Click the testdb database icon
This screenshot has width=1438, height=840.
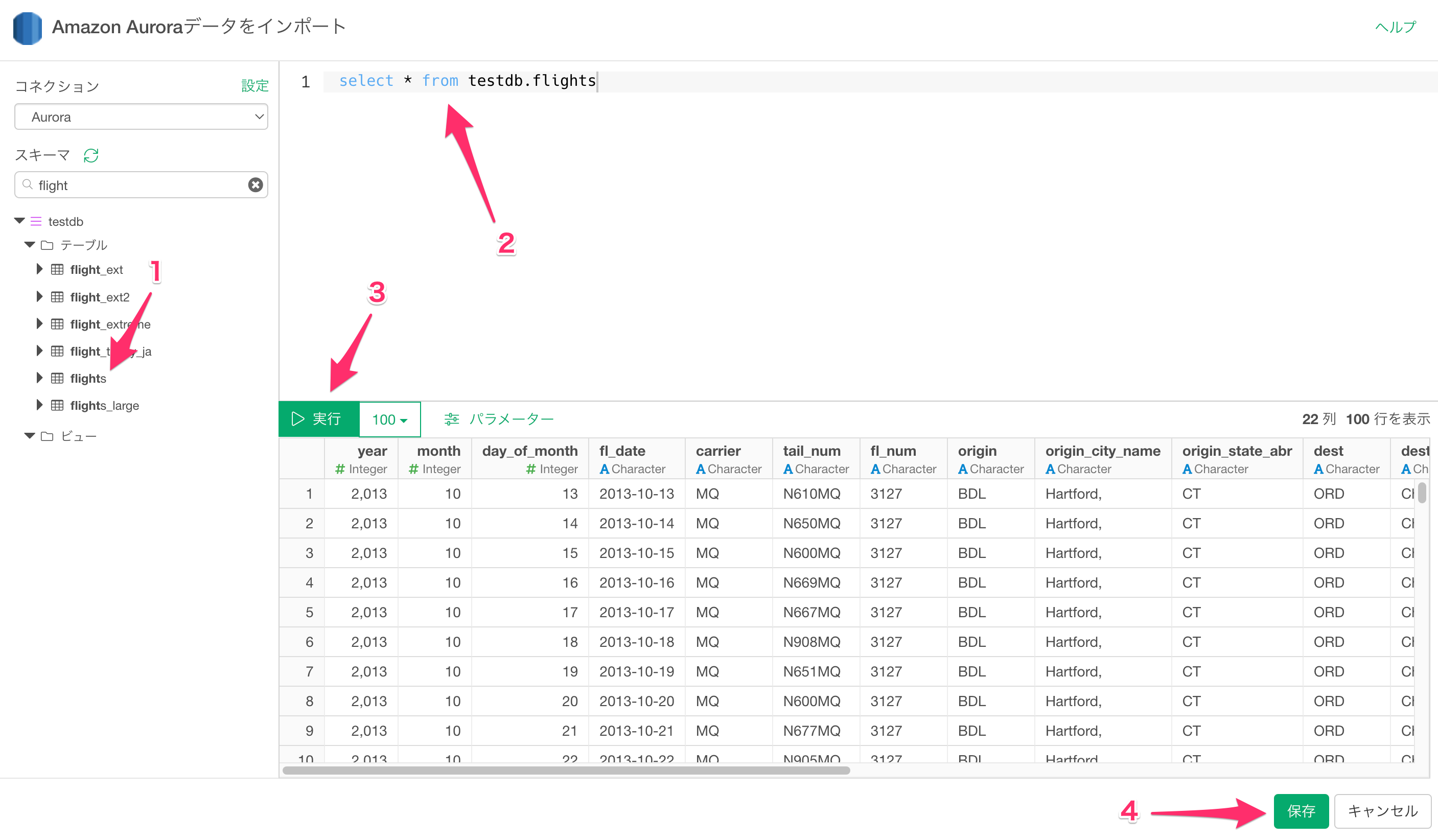click(36, 221)
